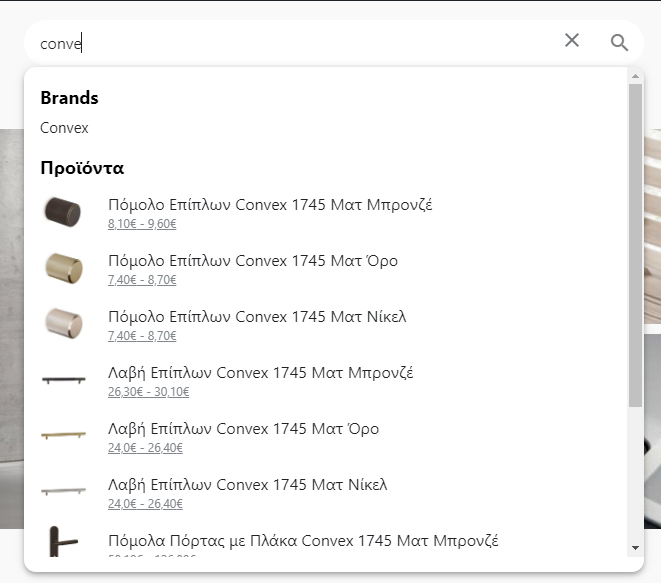
Task: Click the scrollbar down arrow in results
Action: point(635,548)
